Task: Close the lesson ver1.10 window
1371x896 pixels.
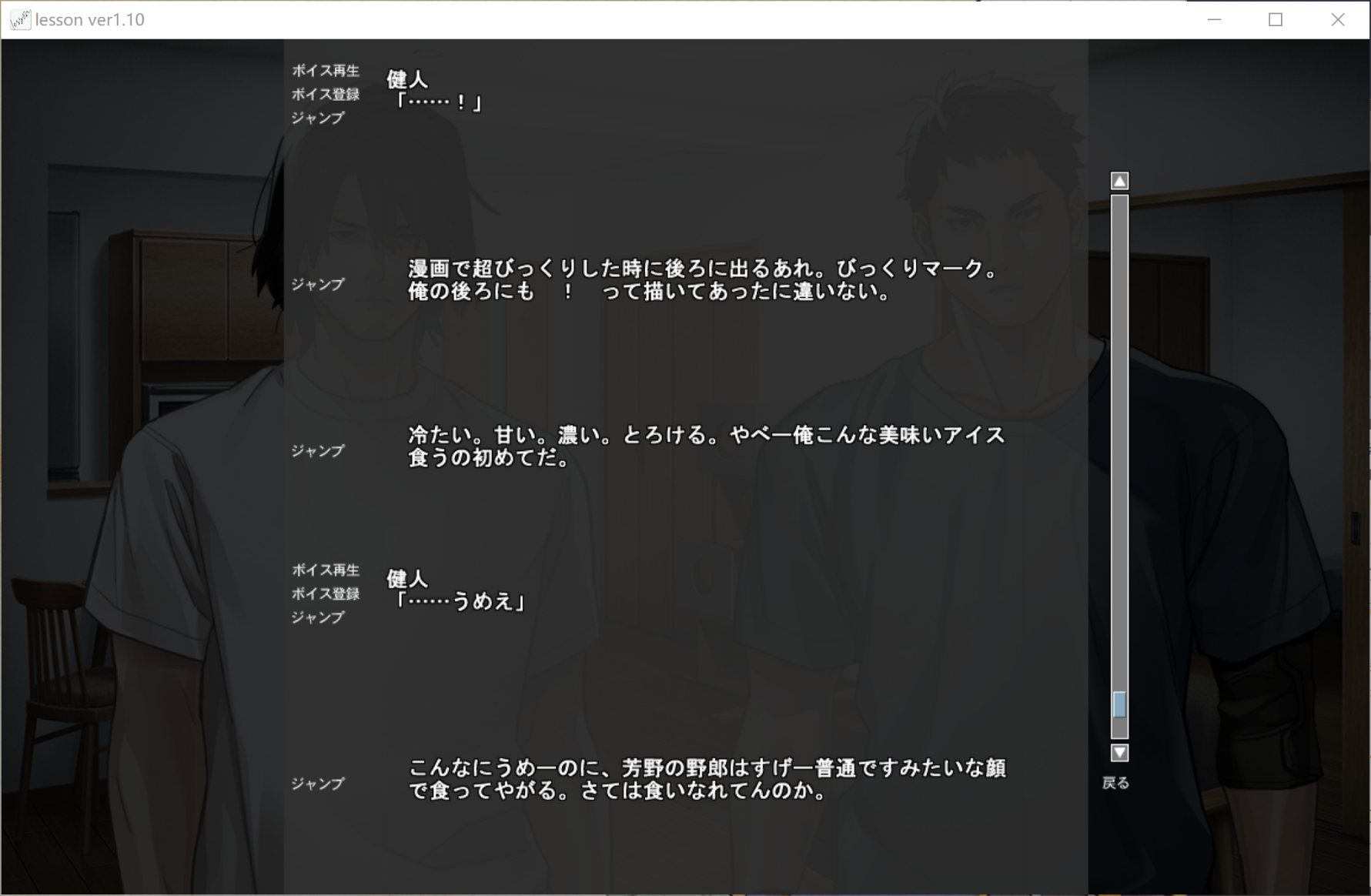Action: point(1338,20)
